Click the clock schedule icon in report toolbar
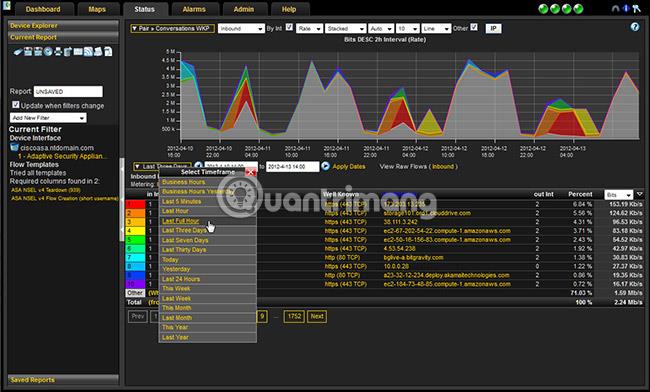This screenshot has width=650, height=392. [x=48, y=52]
